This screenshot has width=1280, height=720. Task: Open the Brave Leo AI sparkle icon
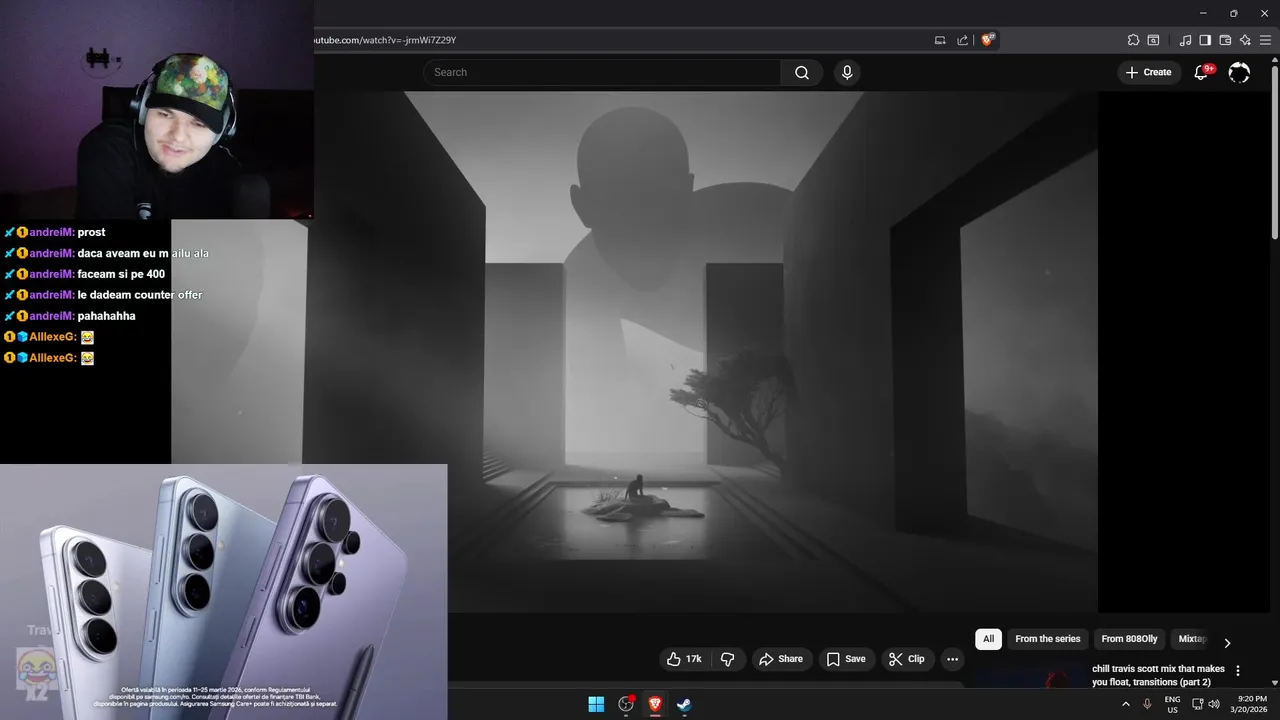point(1245,40)
